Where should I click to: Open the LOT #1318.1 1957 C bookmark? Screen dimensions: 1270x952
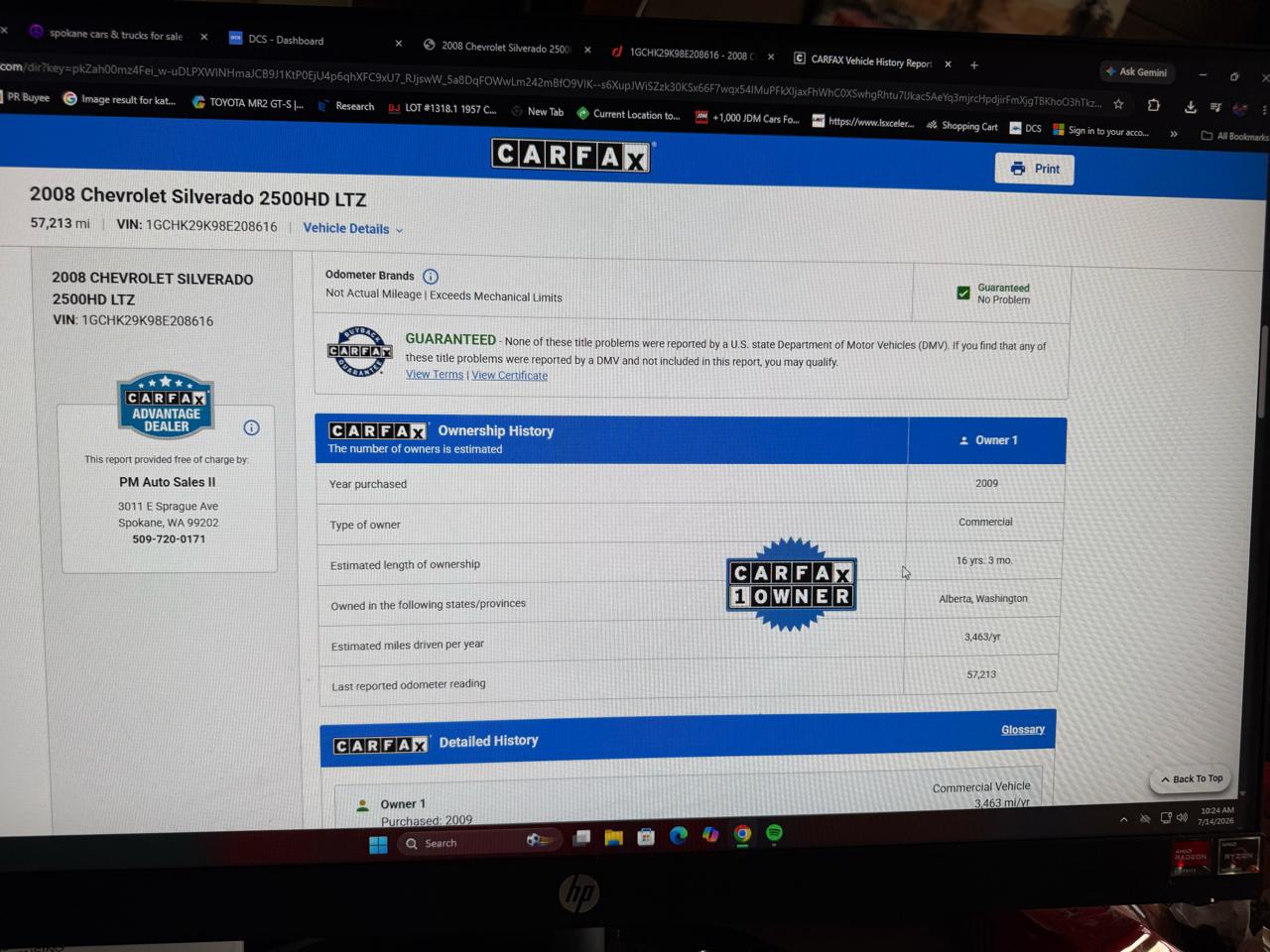[443, 108]
